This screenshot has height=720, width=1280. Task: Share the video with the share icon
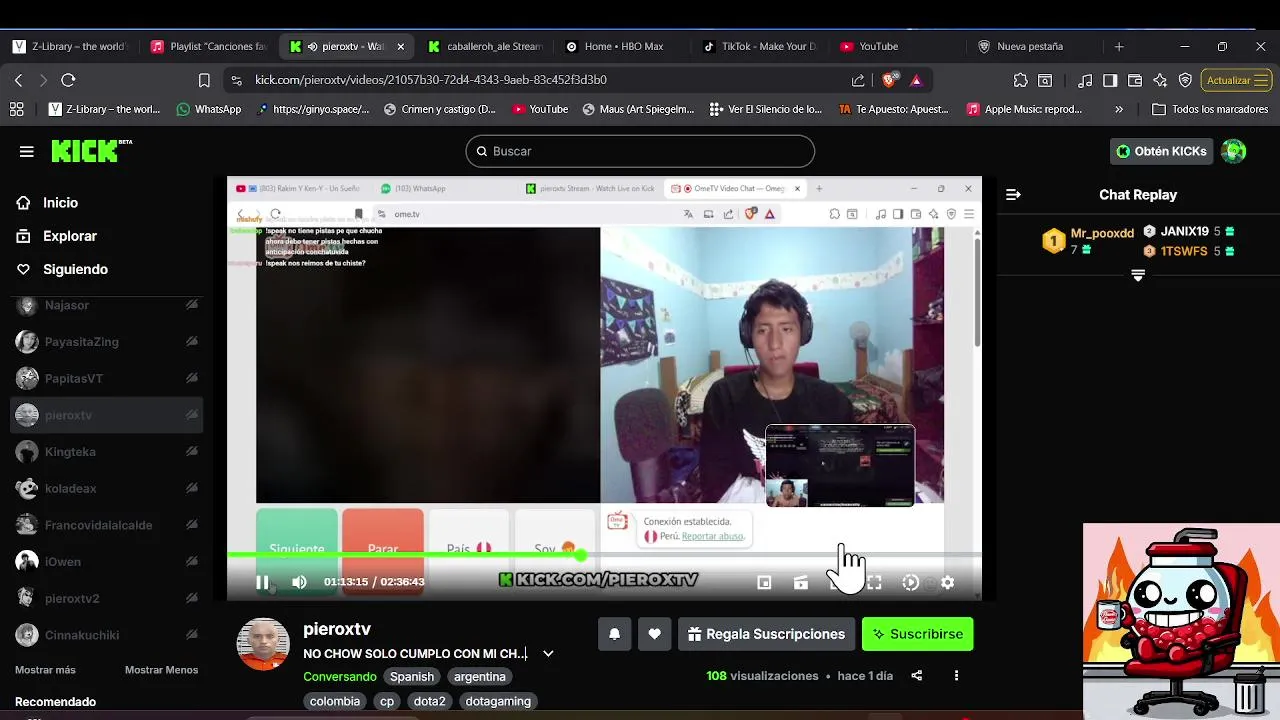pos(917,676)
